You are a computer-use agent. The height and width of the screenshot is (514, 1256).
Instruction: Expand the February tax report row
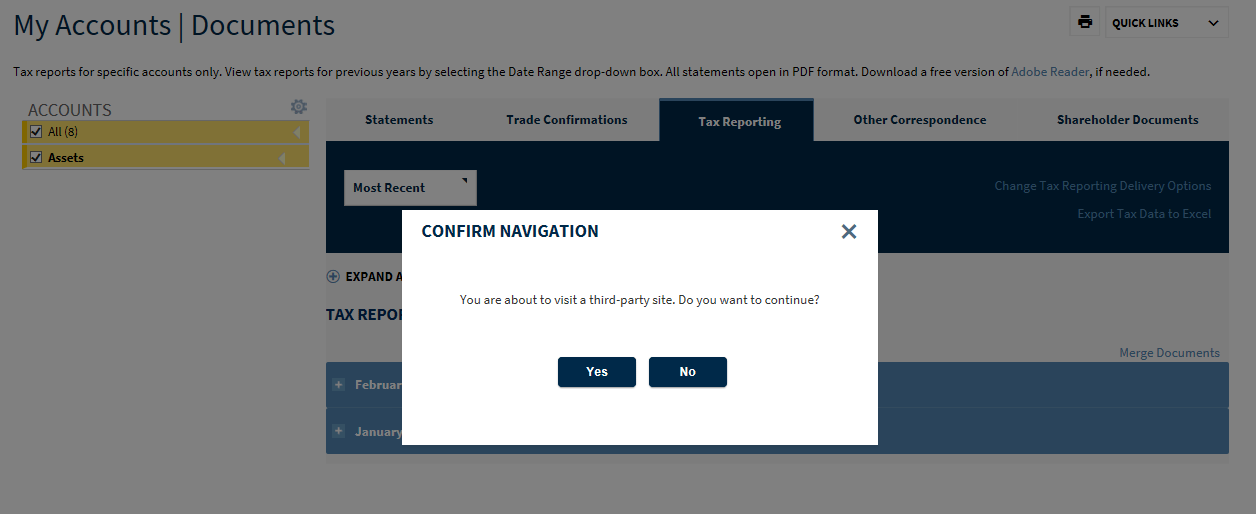(x=339, y=385)
